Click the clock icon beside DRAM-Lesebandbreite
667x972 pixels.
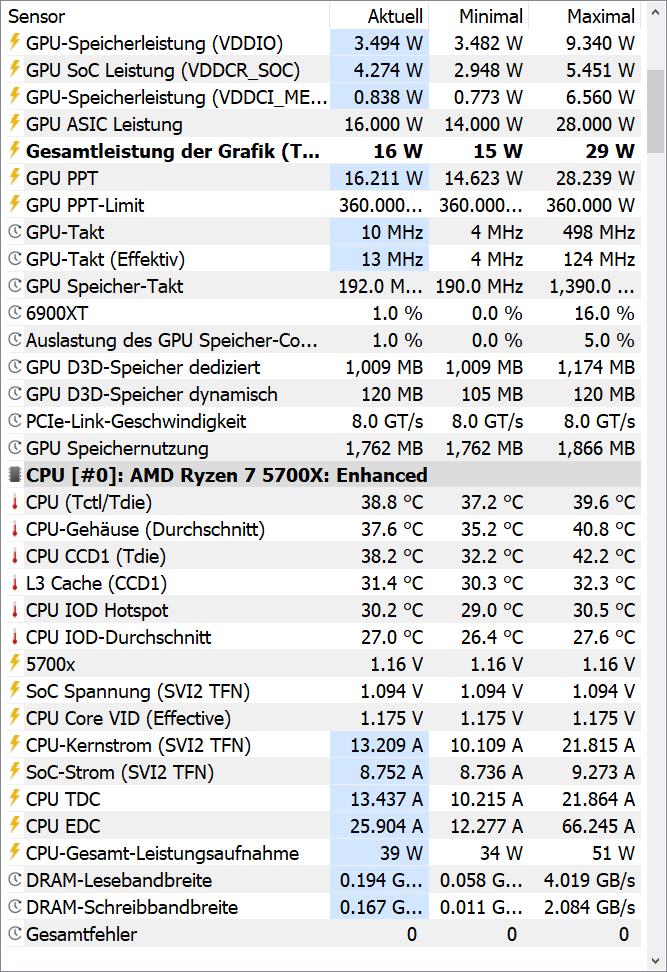point(15,880)
